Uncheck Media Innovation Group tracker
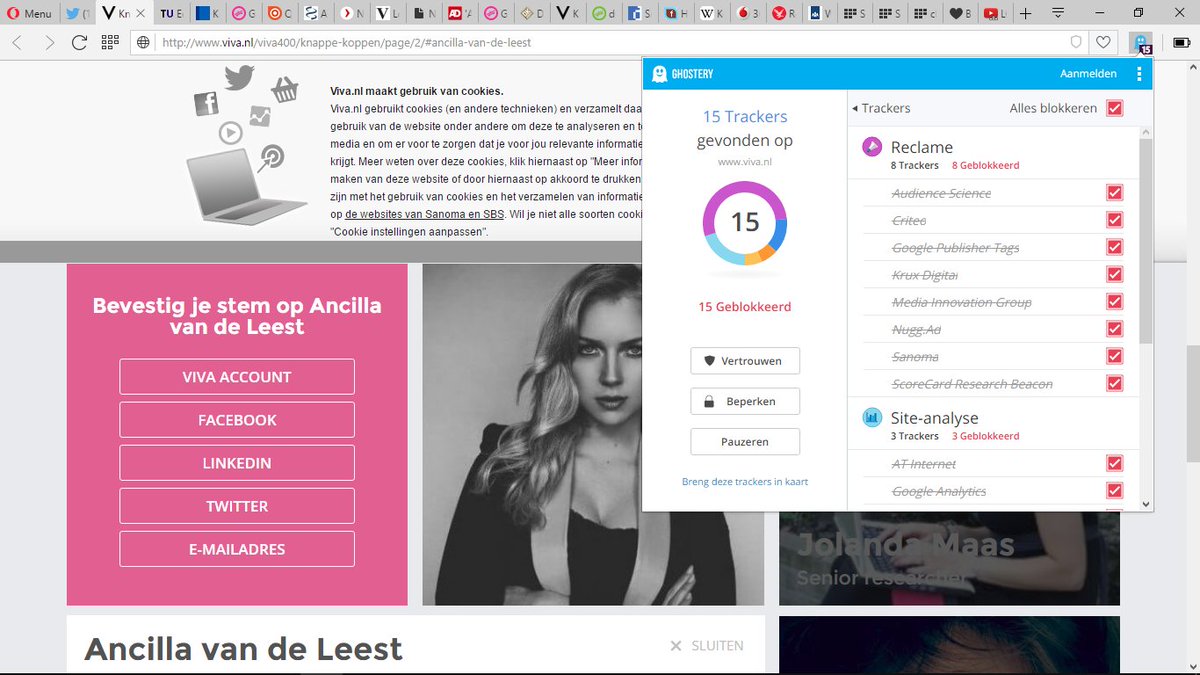Viewport: 1200px width, 675px height. point(1115,301)
